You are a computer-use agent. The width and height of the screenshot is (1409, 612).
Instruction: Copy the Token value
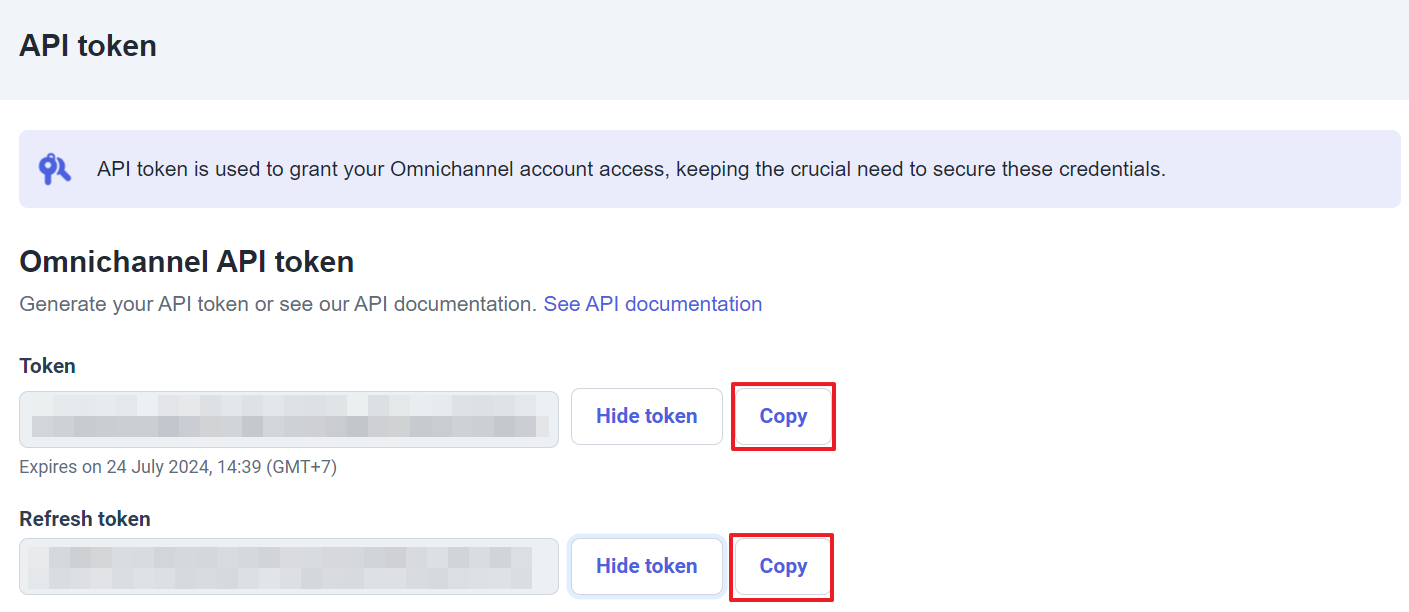pos(783,416)
